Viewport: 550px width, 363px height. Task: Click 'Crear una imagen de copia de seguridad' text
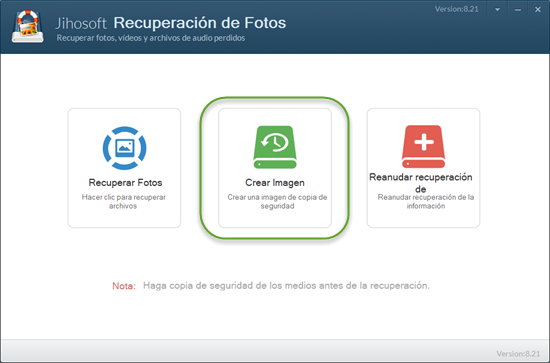[x=277, y=202]
